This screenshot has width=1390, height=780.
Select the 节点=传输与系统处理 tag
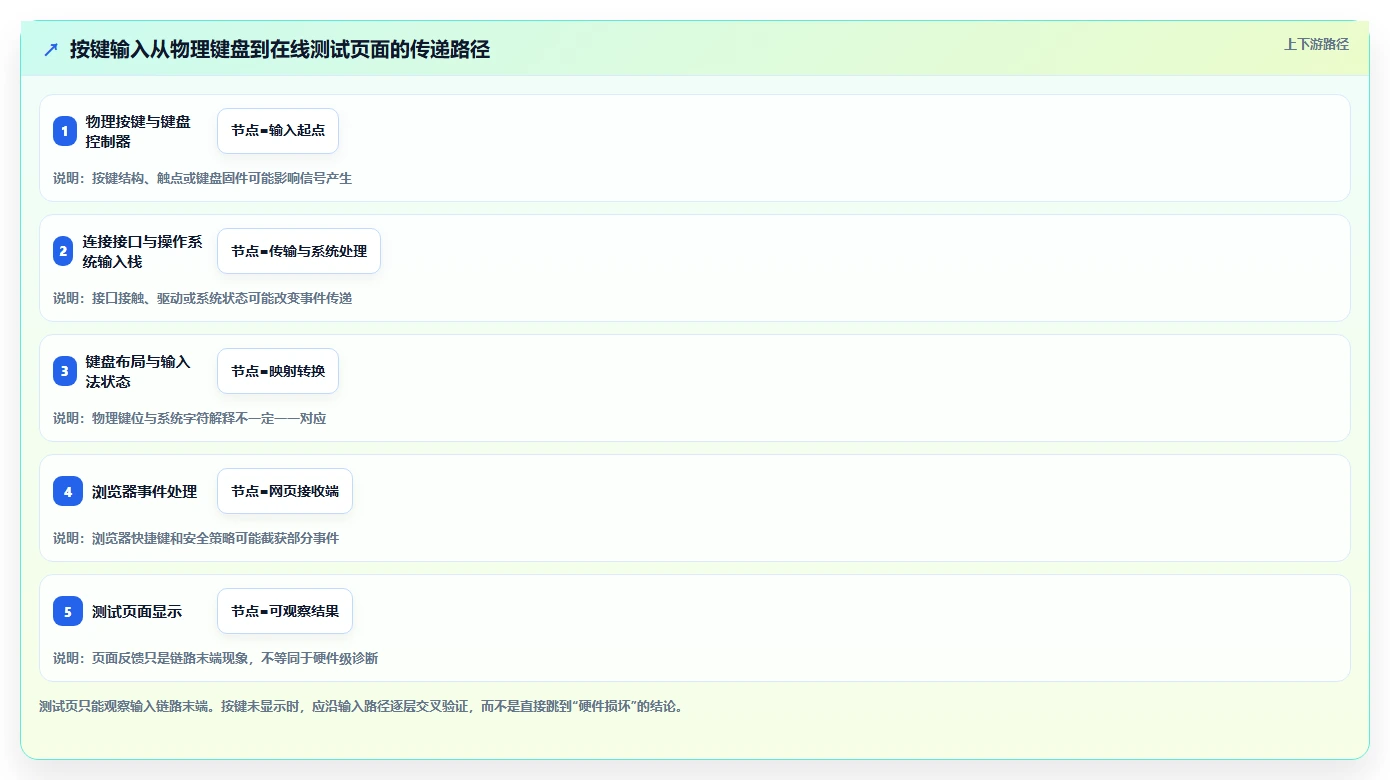(x=299, y=251)
